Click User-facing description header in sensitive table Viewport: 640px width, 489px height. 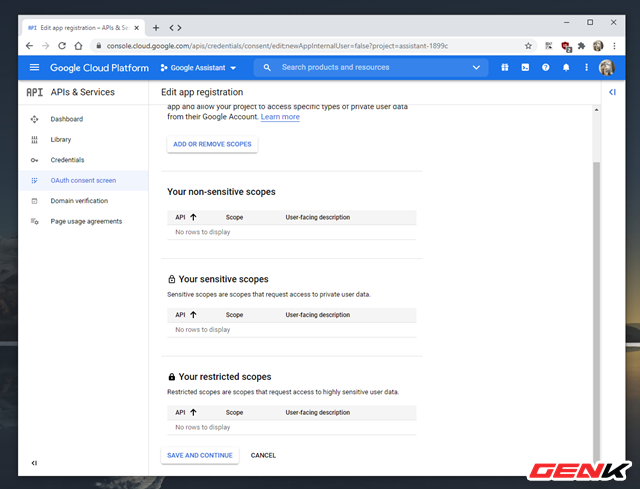[x=318, y=315]
